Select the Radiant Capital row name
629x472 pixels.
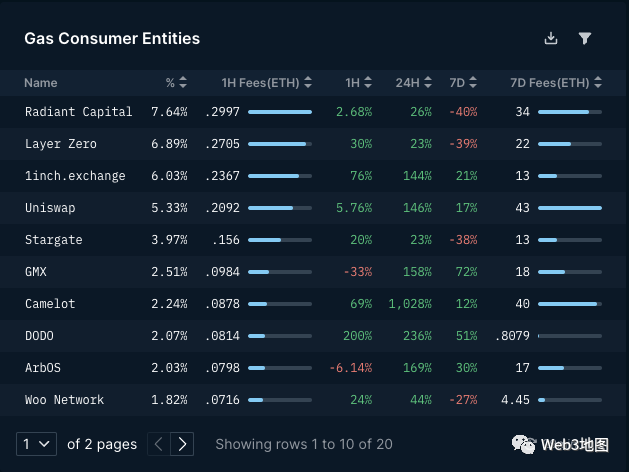[78, 111]
